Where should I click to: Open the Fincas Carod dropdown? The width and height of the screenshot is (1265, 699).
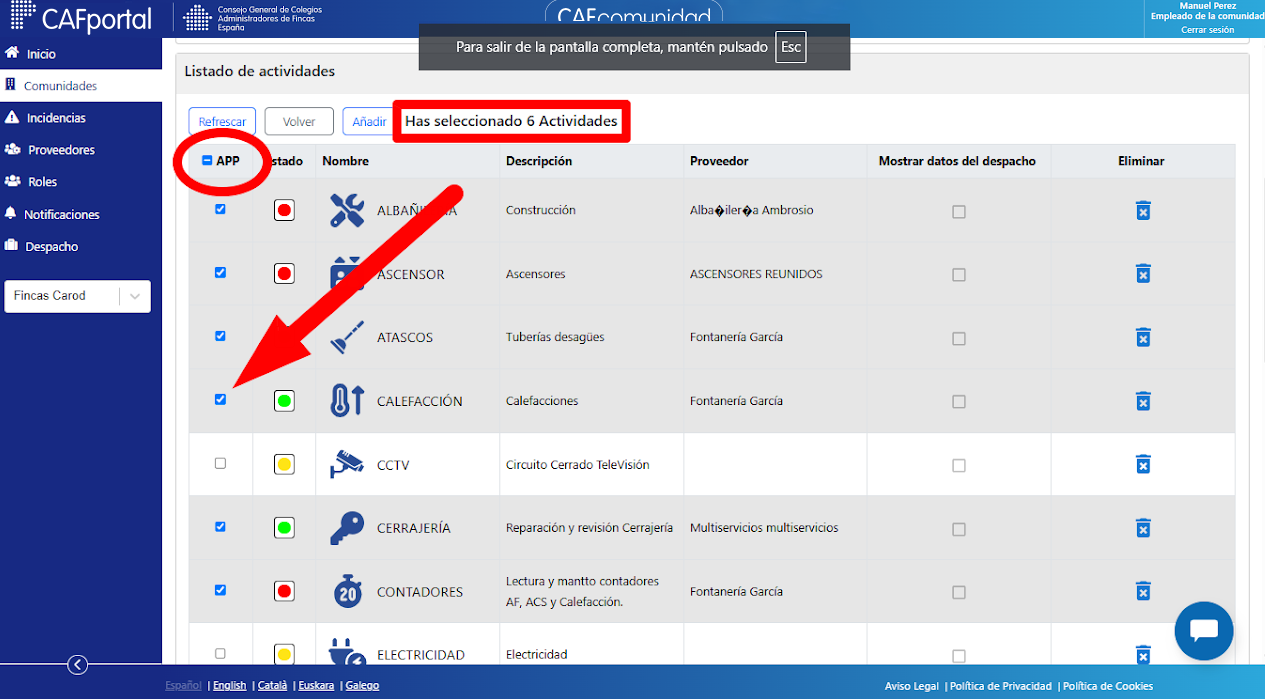pyautogui.click(x=77, y=296)
